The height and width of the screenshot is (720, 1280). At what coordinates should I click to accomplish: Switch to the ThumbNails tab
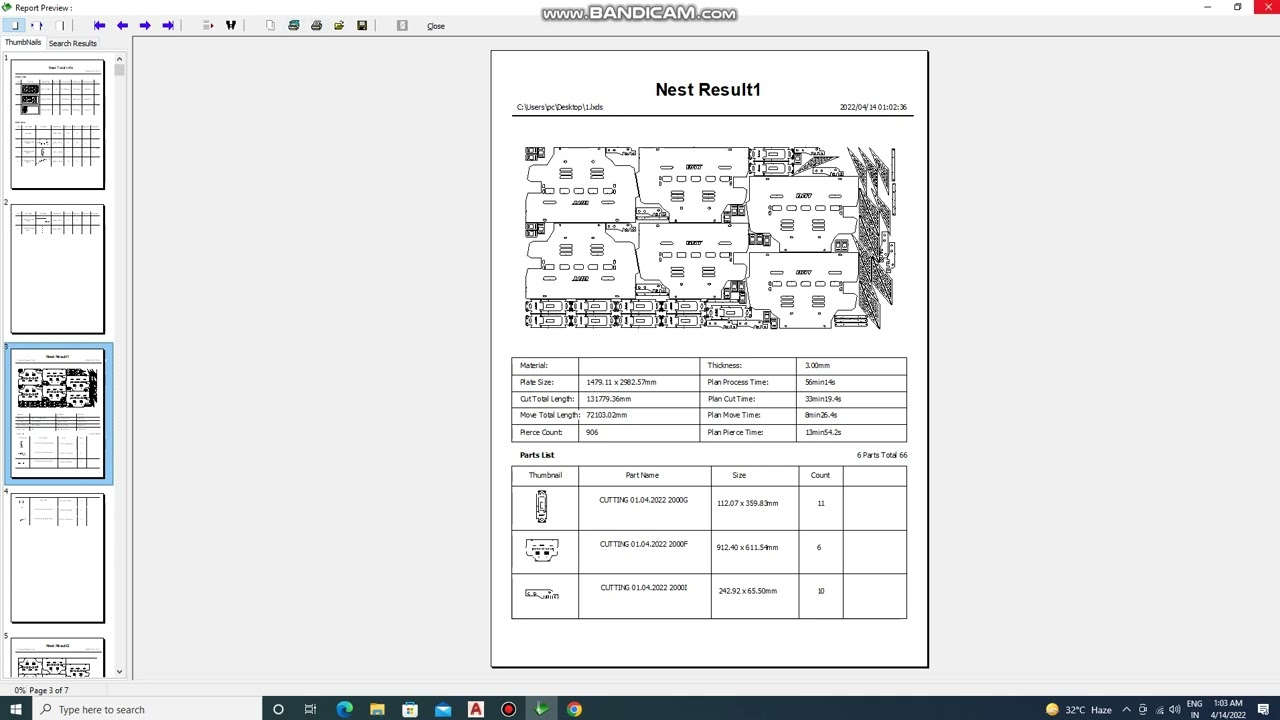[x=23, y=43]
